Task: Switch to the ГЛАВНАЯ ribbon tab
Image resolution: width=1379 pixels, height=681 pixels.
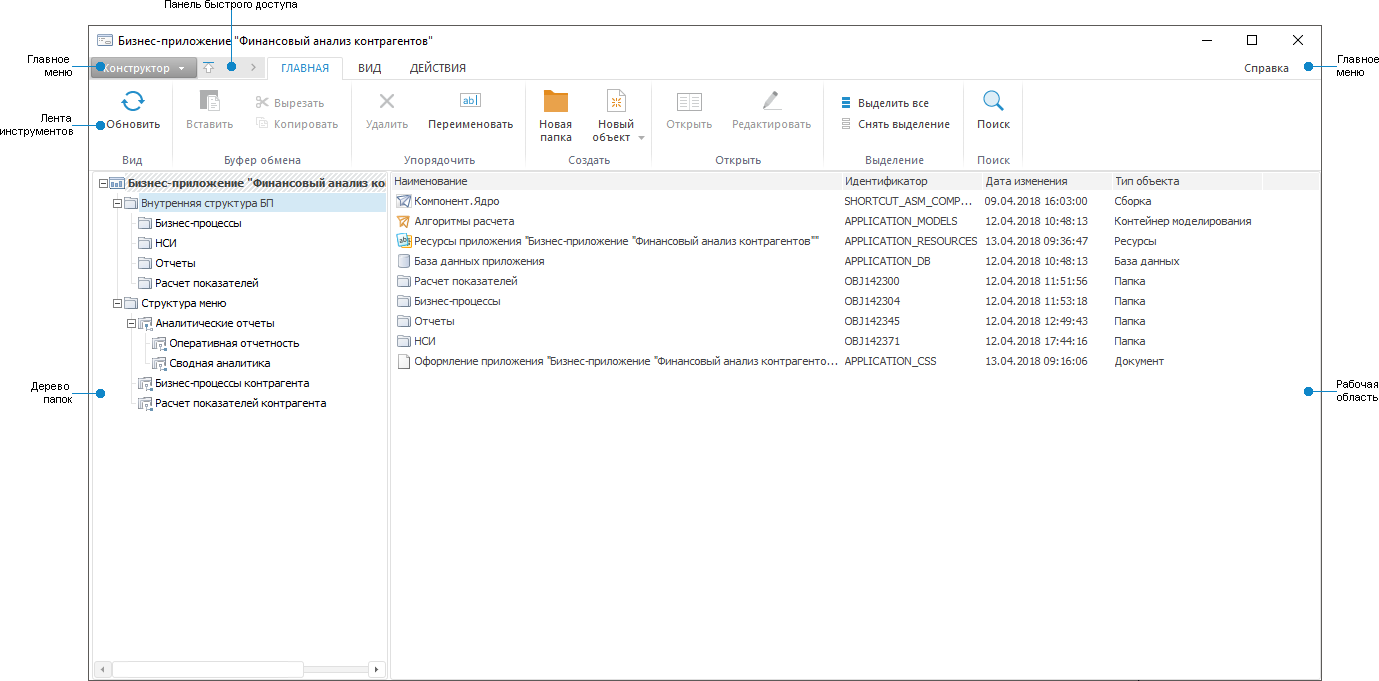Action: click(x=305, y=68)
